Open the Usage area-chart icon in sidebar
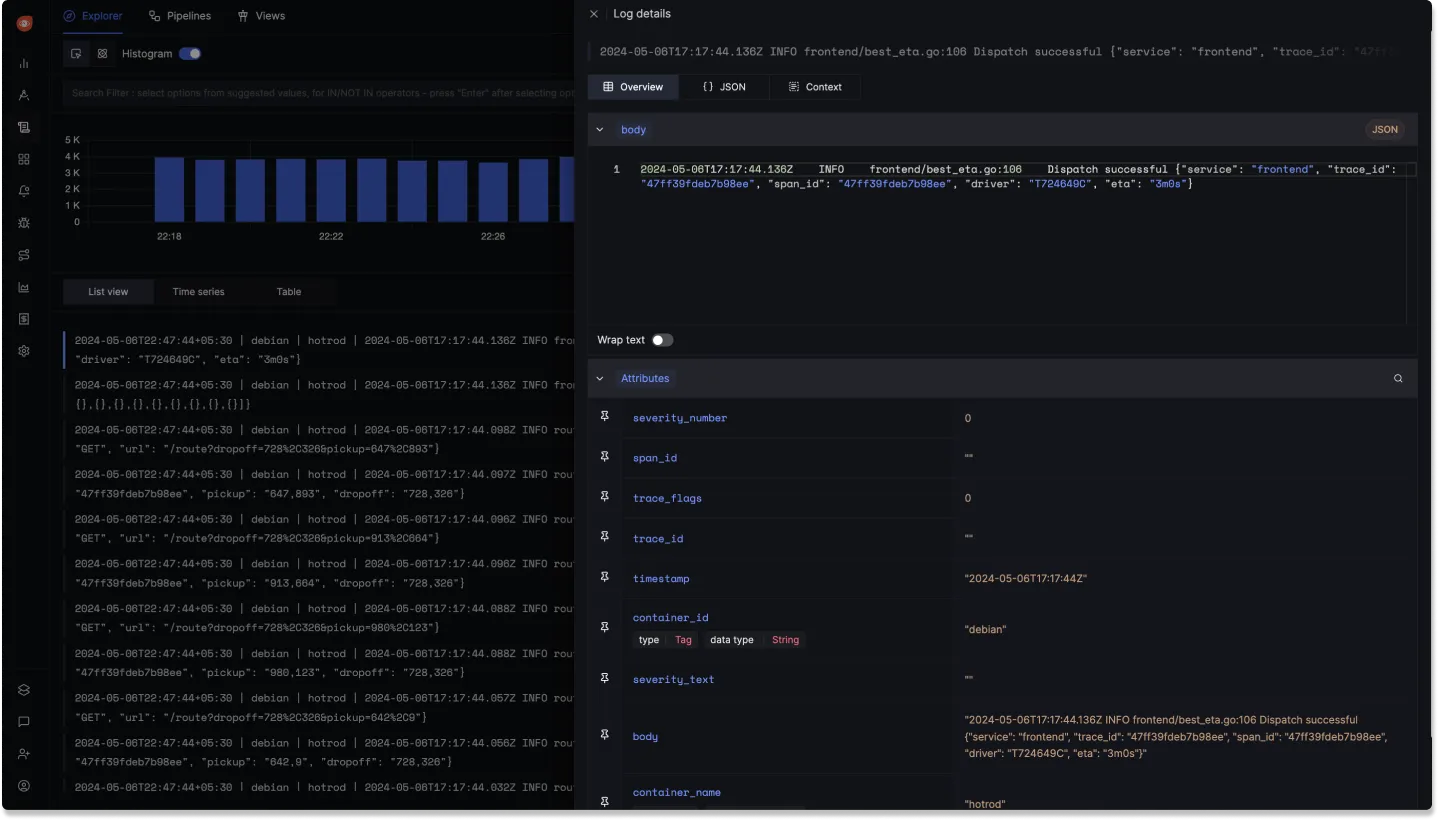The image size is (1438, 820). coord(24,287)
